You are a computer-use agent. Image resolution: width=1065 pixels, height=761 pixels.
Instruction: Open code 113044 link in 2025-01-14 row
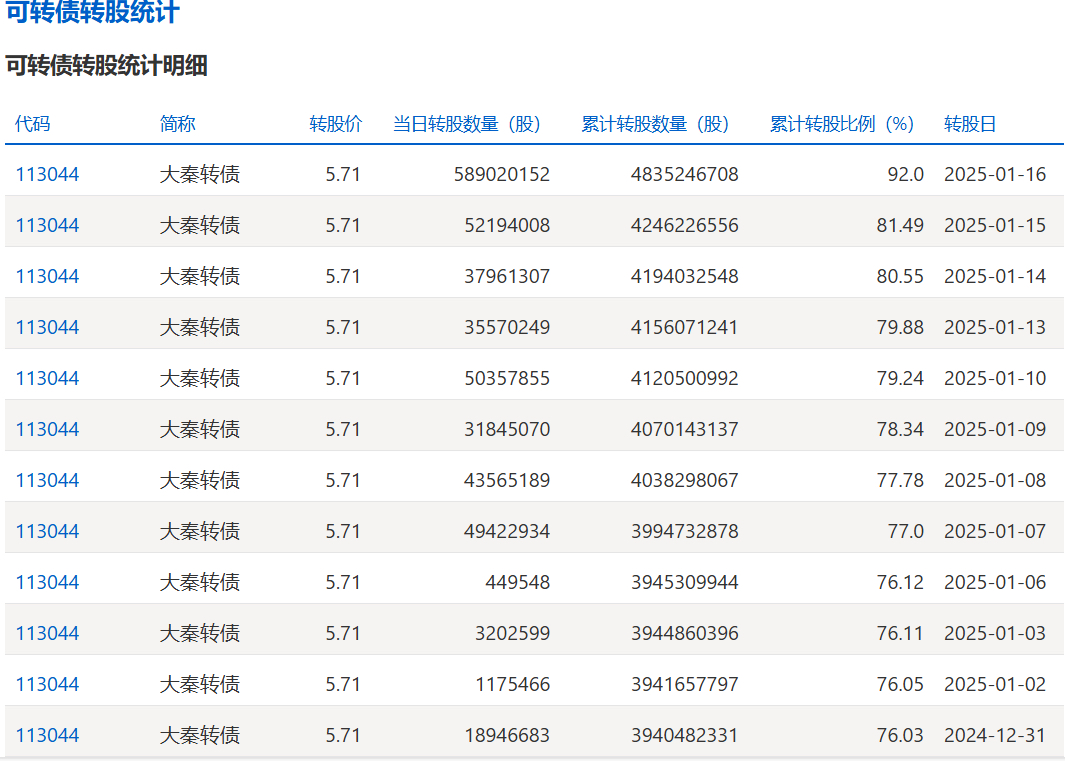click(47, 277)
